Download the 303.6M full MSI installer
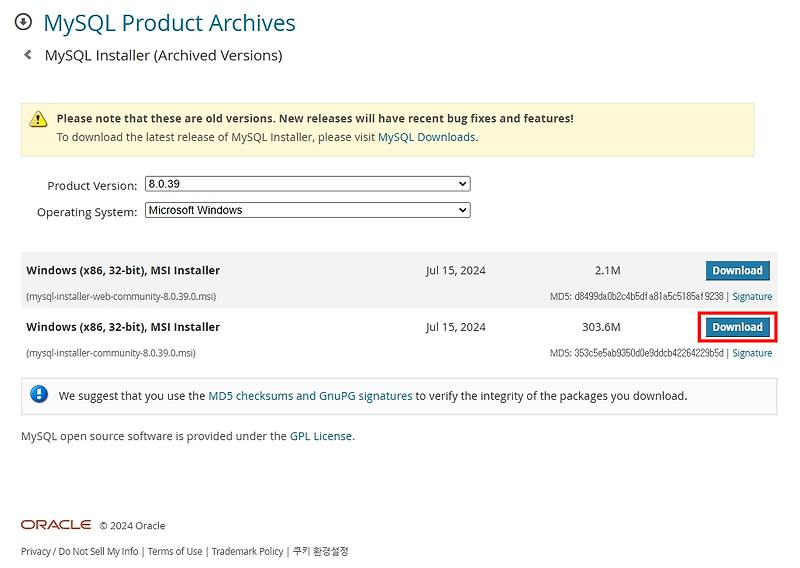This screenshot has height=568, width=800. [x=737, y=327]
